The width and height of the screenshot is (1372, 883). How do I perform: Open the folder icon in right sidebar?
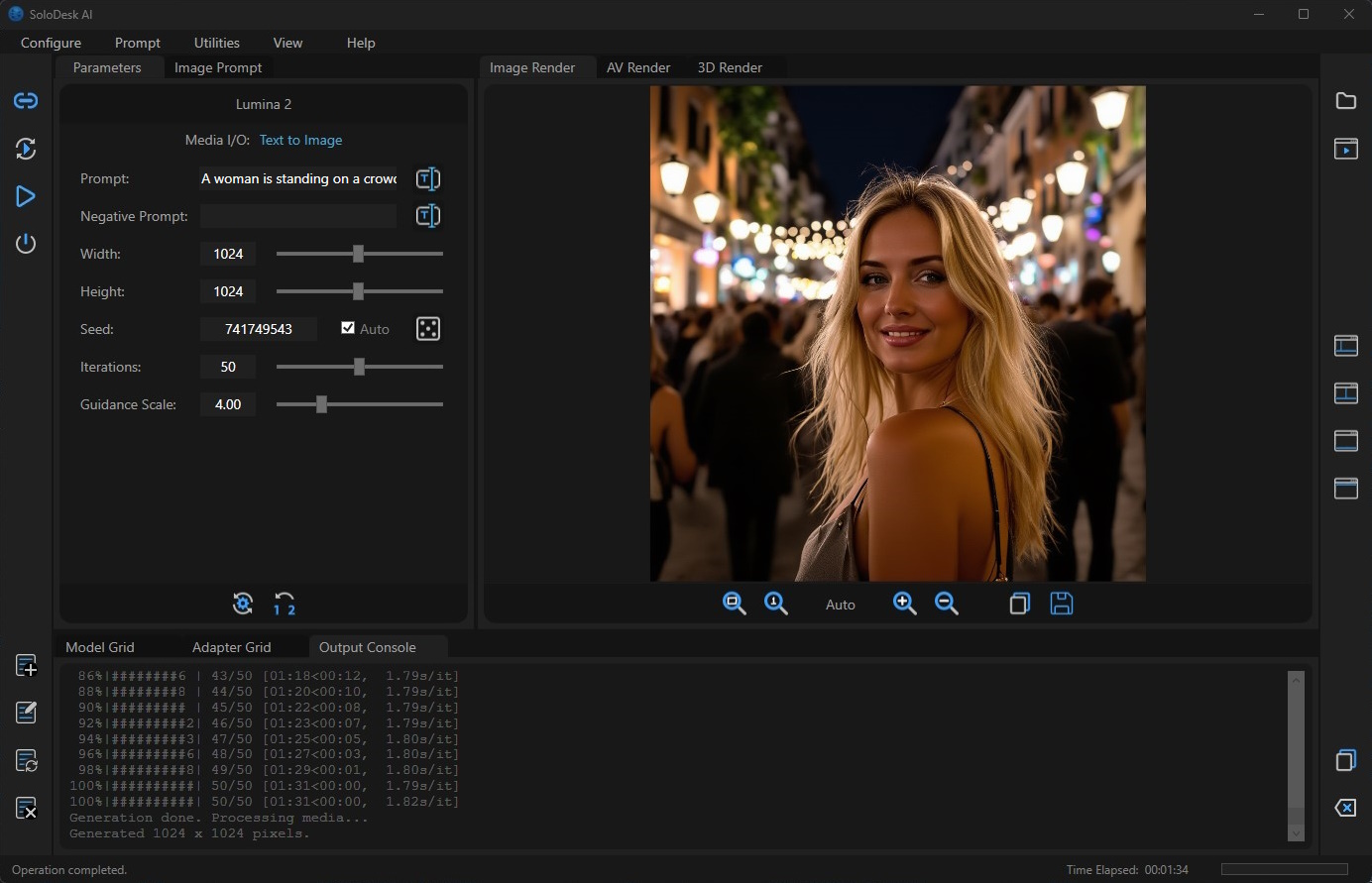[x=1345, y=101]
